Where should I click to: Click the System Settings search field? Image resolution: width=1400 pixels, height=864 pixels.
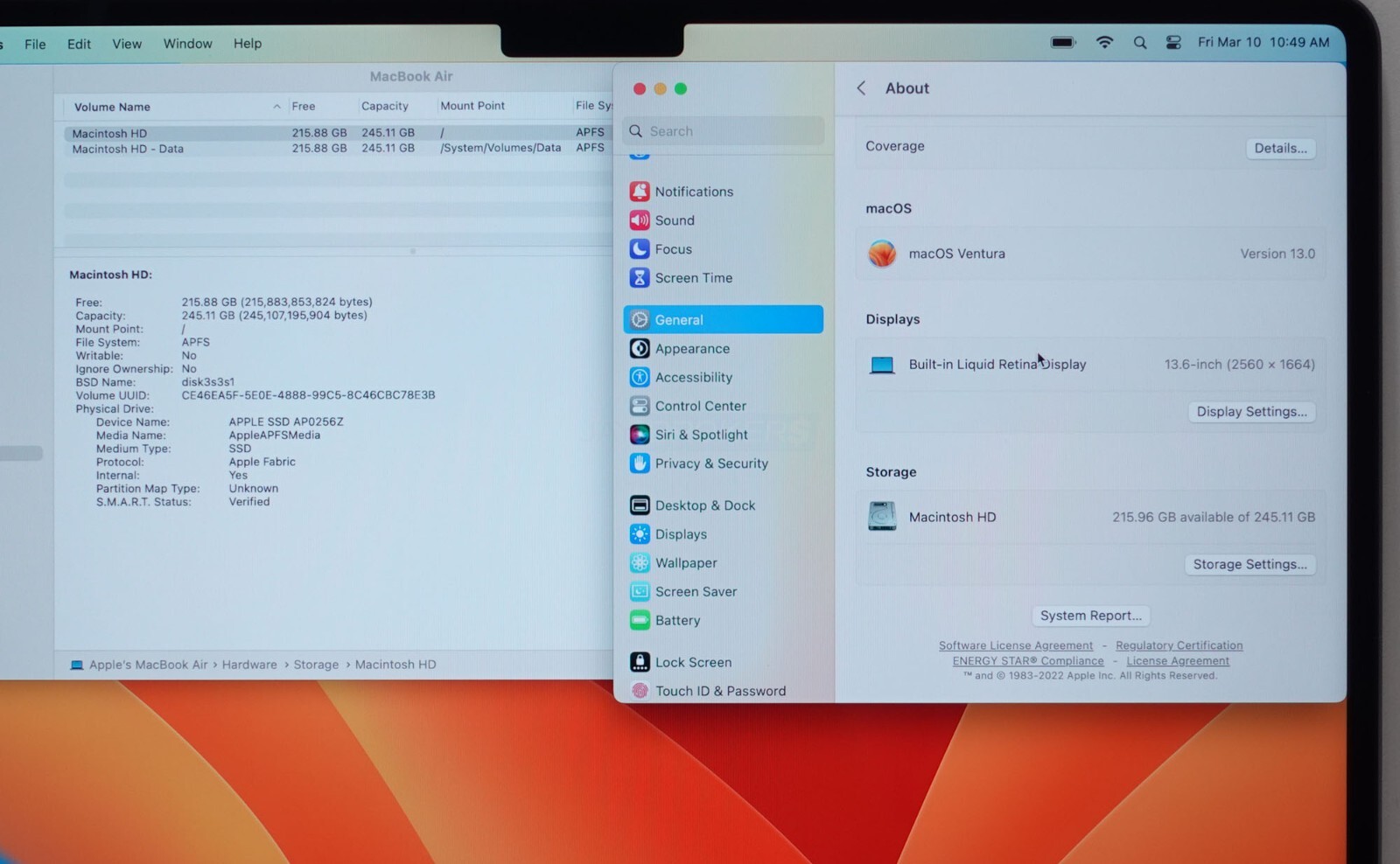tap(724, 131)
